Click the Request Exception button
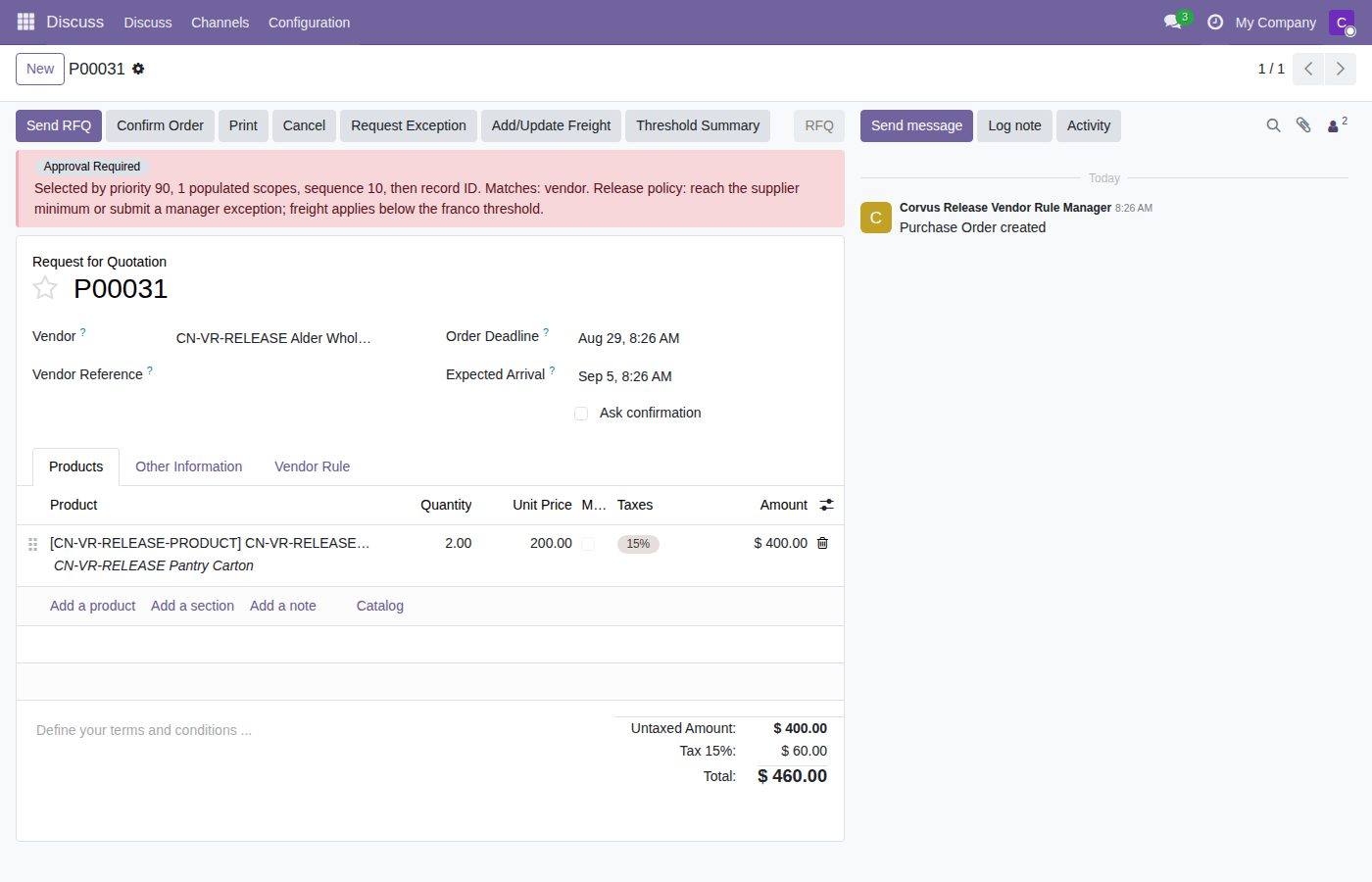This screenshot has height=882, width=1372. [x=409, y=125]
